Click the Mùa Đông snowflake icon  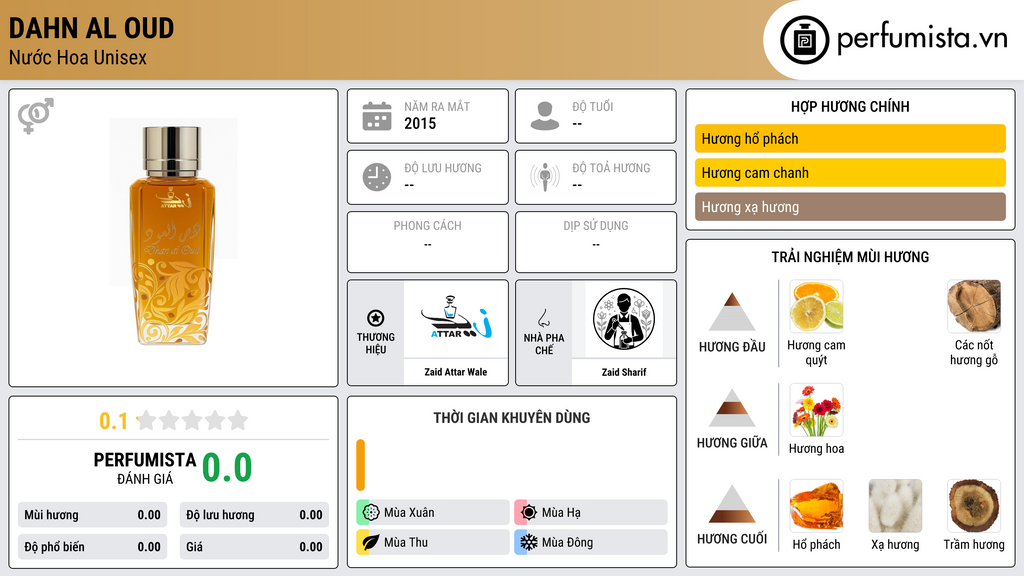pyautogui.click(x=529, y=542)
